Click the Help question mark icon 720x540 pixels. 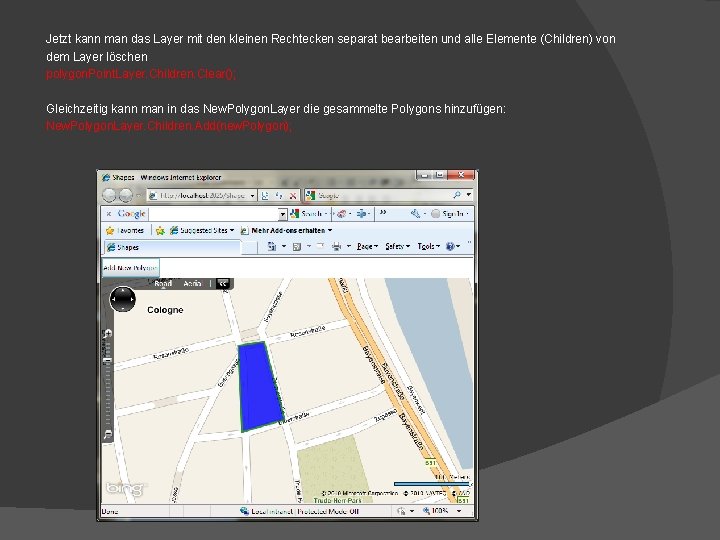click(x=450, y=247)
